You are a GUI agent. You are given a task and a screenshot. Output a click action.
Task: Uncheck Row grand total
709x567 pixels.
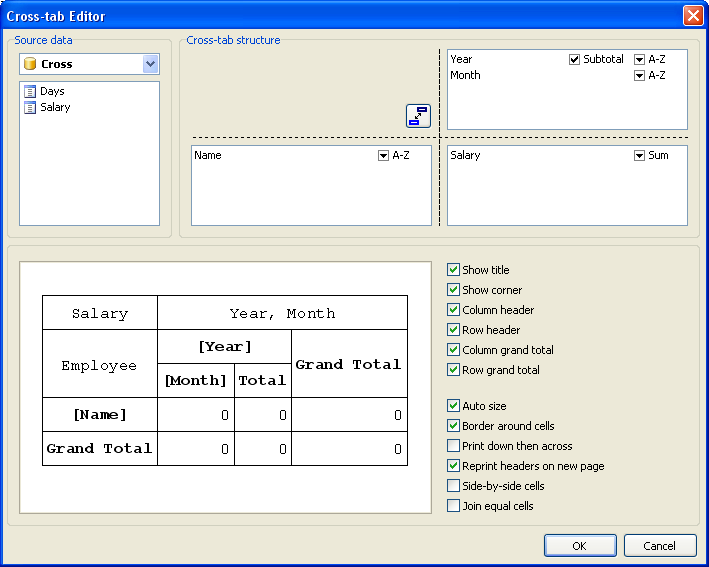point(454,370)
